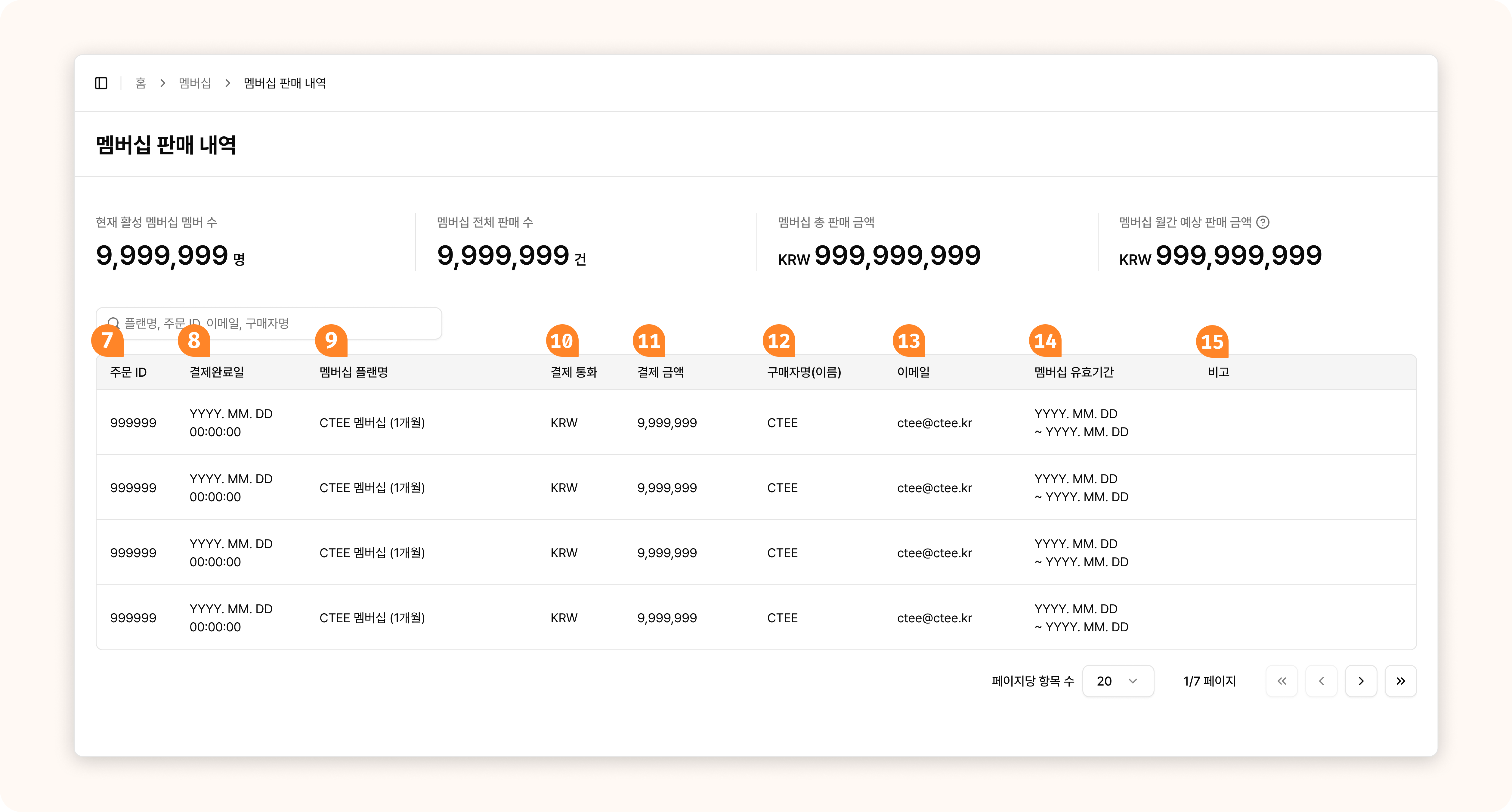Click the 멤버십 판매 내역 breadcrumb item

click(x=285, y=83)
